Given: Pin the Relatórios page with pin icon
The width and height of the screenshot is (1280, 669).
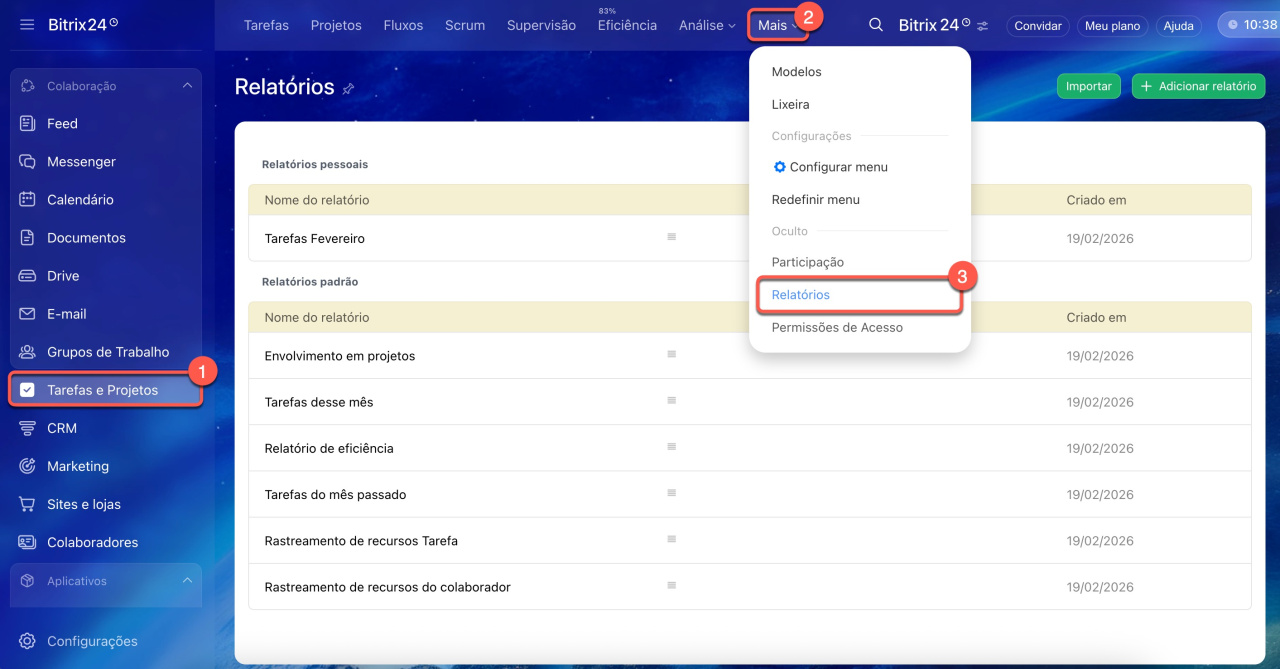Looking at the screenshot, I should 348,89.
